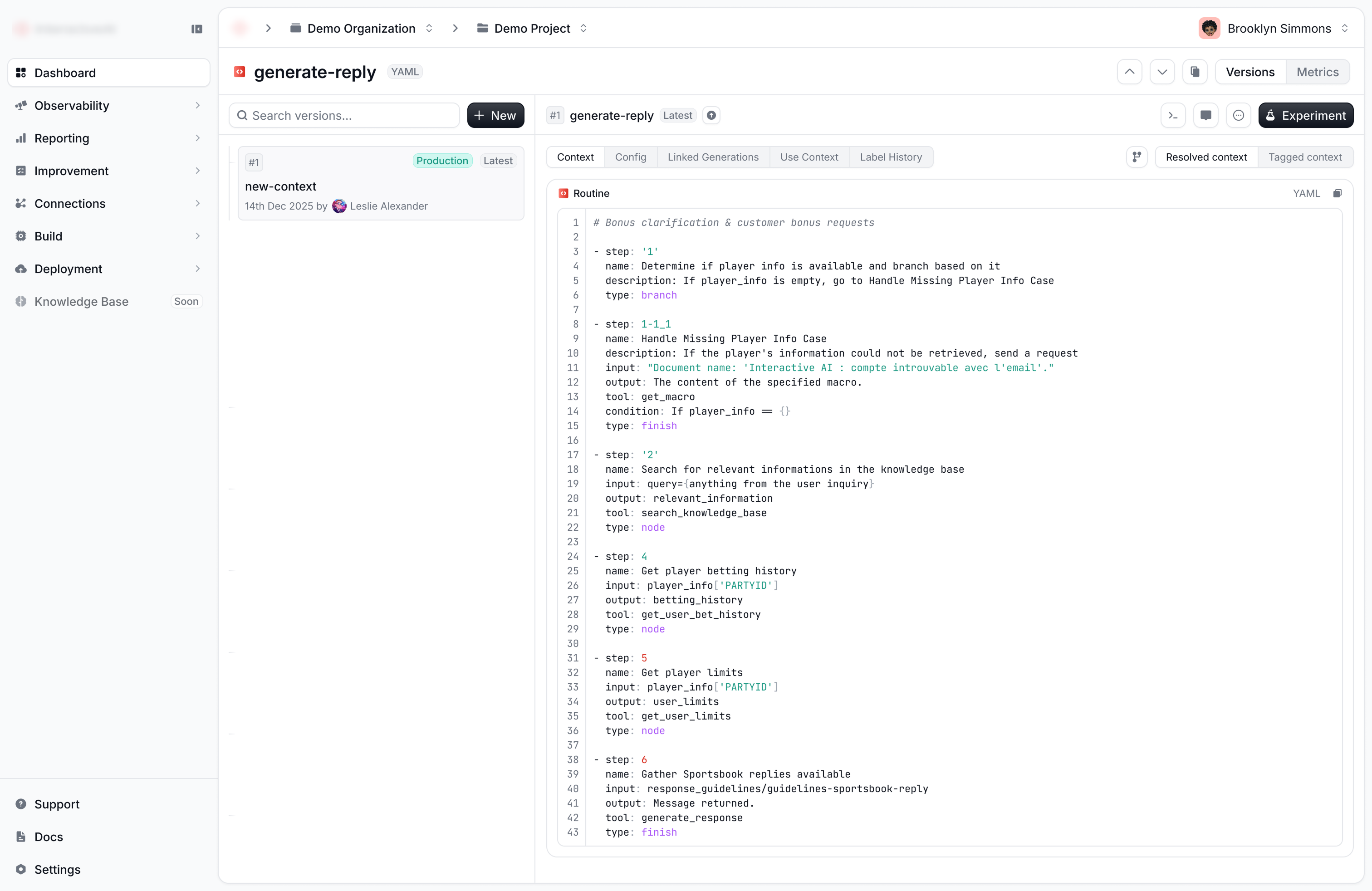Open the Demo Project switcher
1372x891 pixels.
point(532,28)
